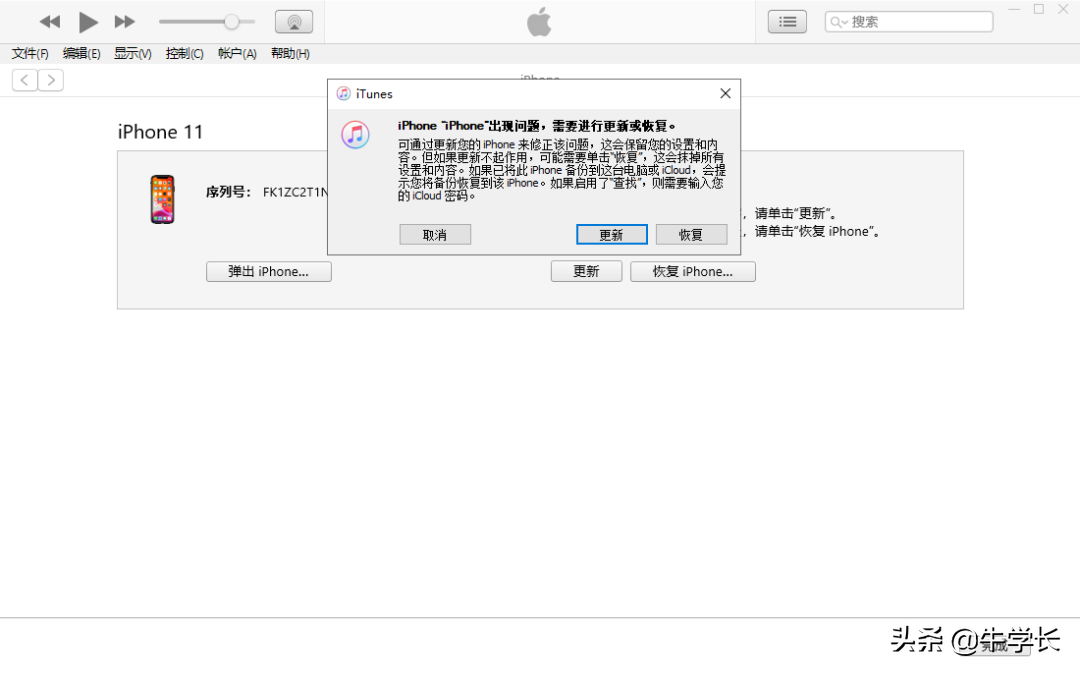
Task: Click the volume slider knob
Action: click(x=231, y=22)
